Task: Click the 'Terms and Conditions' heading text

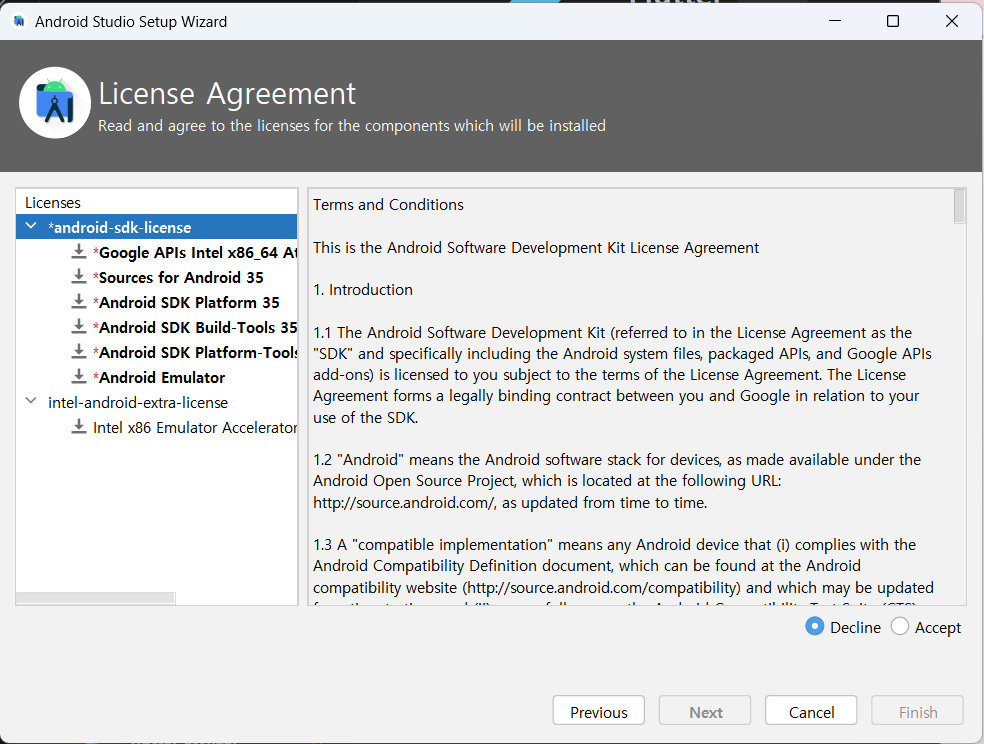Action: (x=388, y=205)
